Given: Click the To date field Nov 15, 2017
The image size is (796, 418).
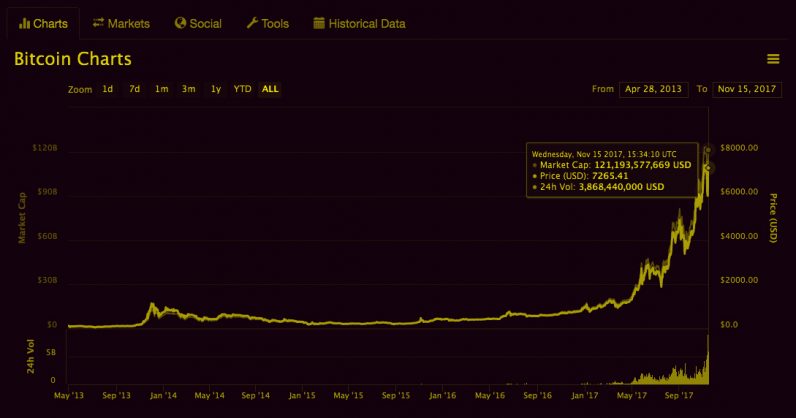Looking at the screenshot, I should tap(748, 89).
